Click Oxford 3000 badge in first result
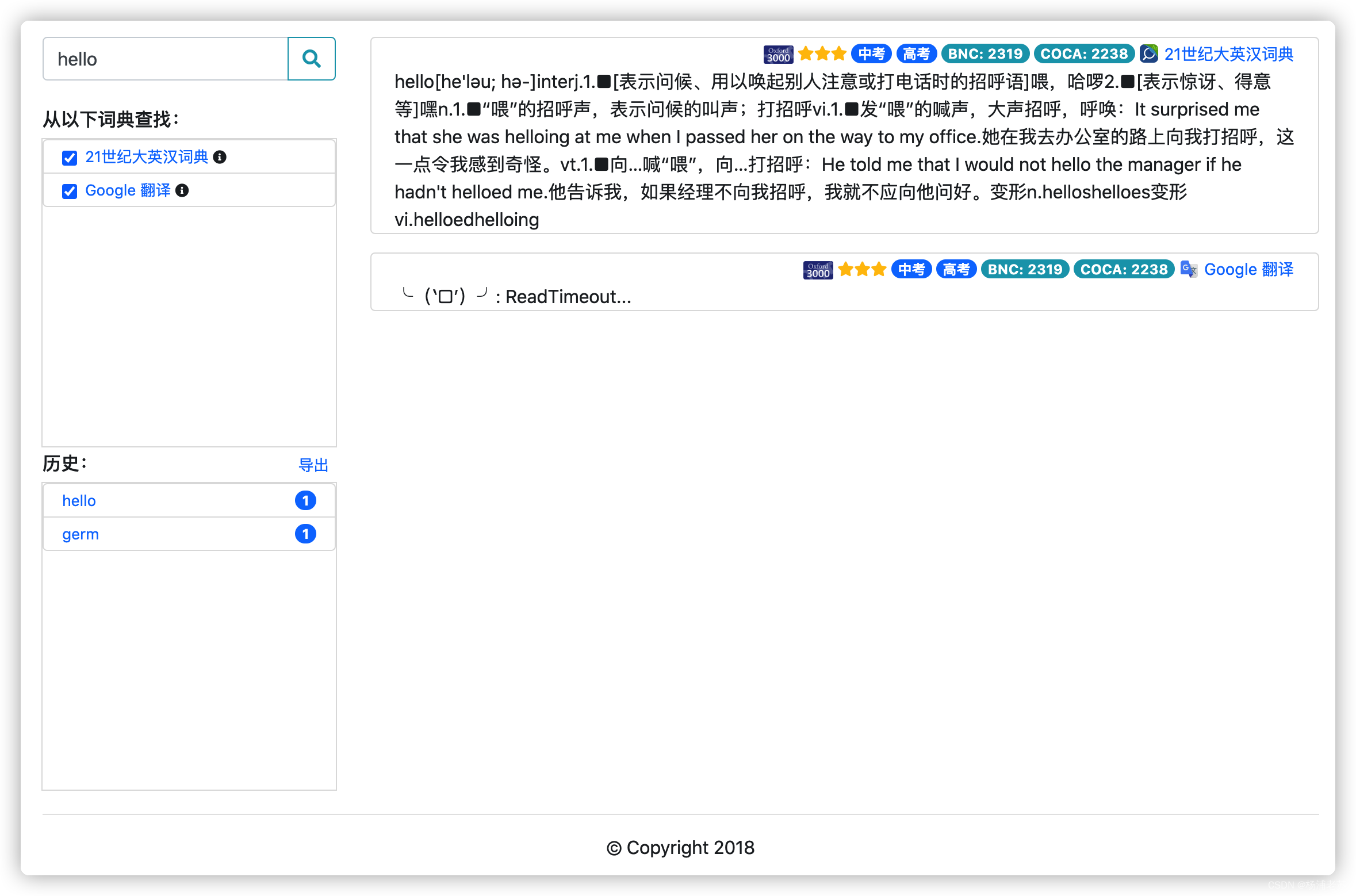 [x=778, y=54]
